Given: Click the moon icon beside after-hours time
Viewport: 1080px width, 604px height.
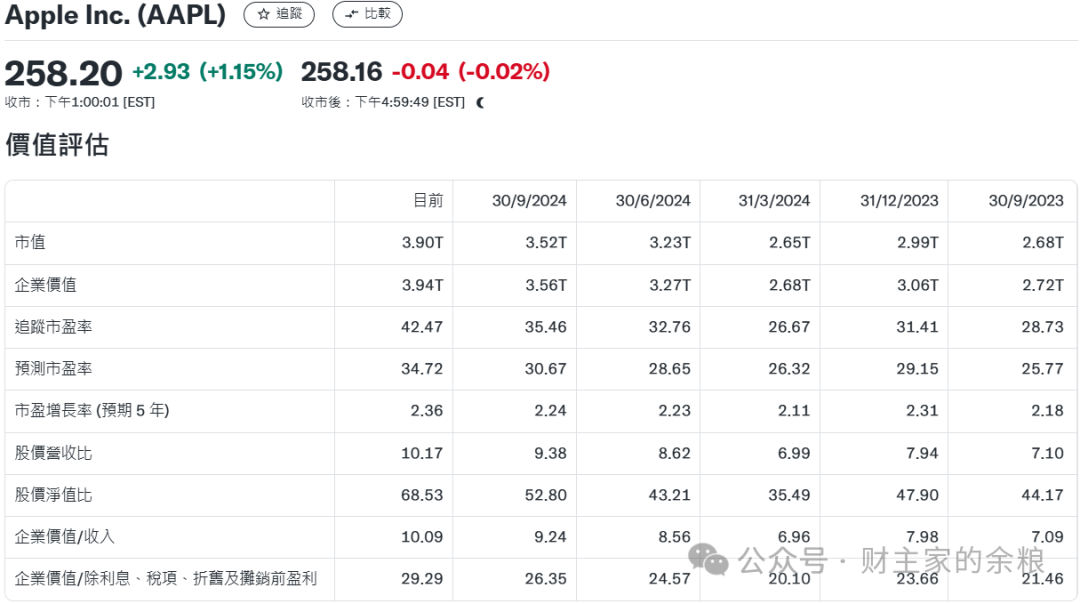Looking at the screenshot, I should pyautogui.click(x=480, y=103).
